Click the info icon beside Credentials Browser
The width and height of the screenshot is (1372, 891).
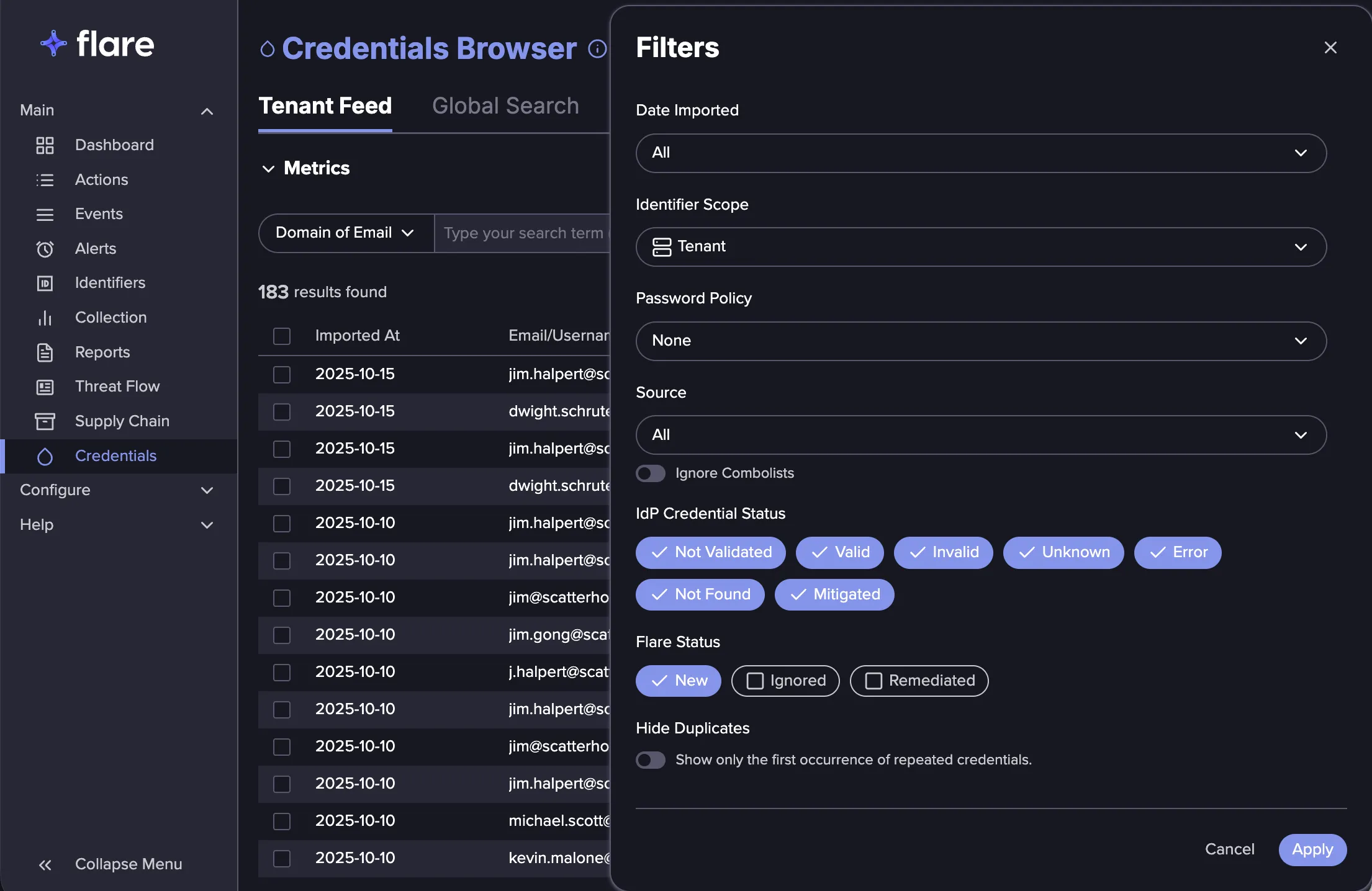(597, 48)
